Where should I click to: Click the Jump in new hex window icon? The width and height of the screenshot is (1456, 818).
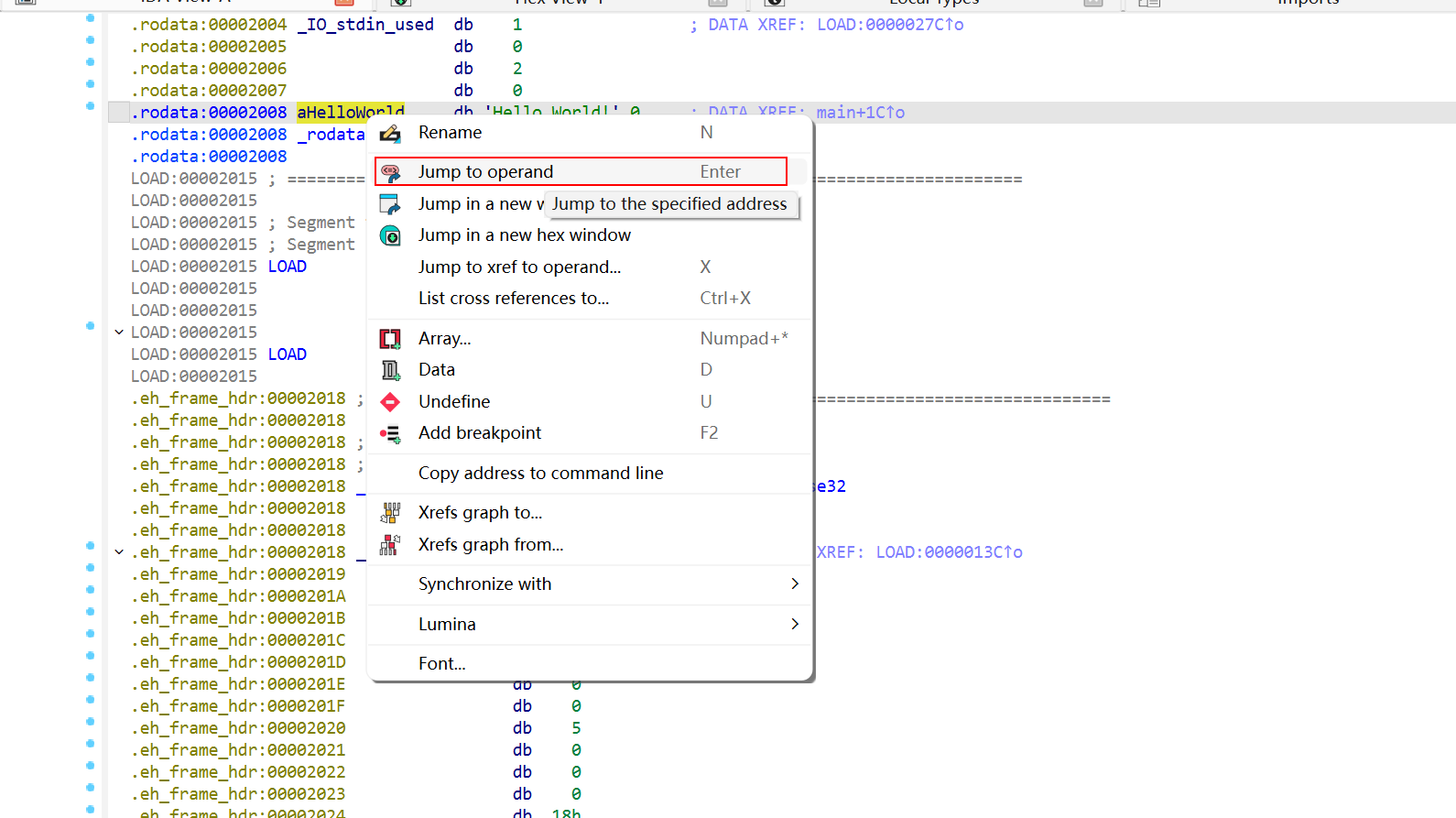pos(390,235)
